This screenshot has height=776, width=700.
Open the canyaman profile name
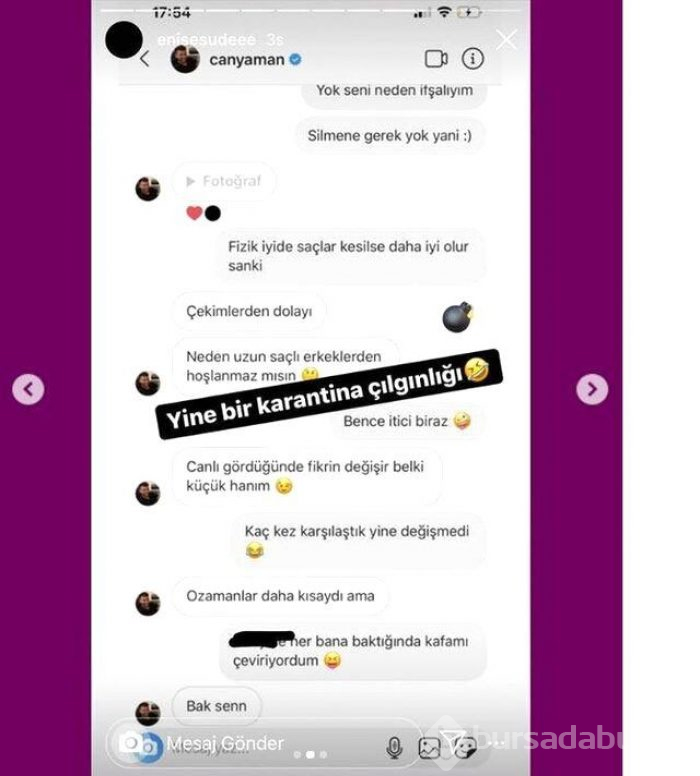247,60
